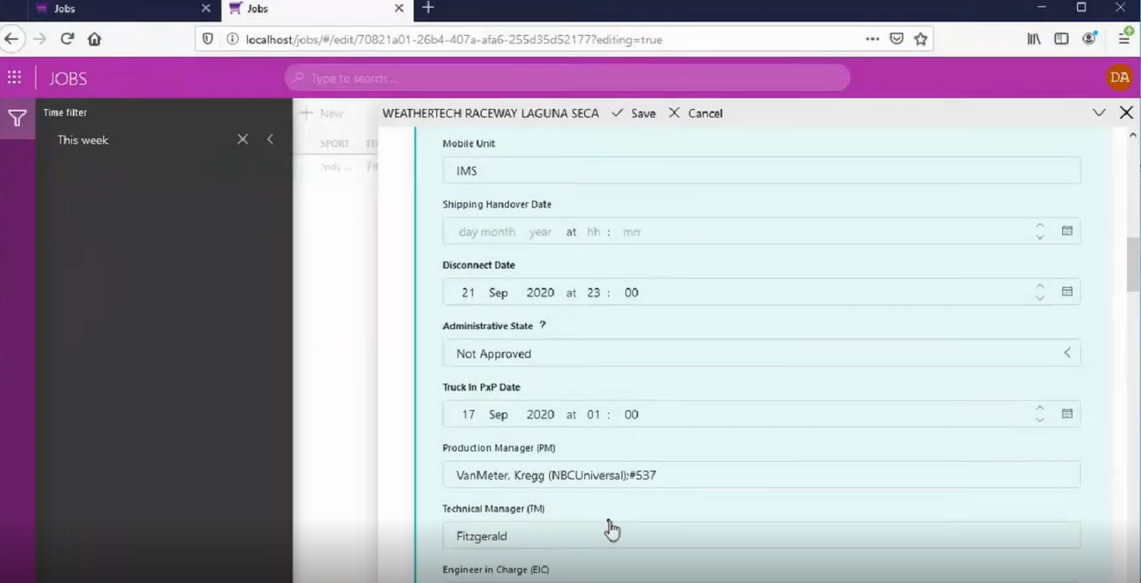Click the browser address bar URL
The height and width of the screenshot is (583, 1141).
pyautogui.click(x=454, y=40)
